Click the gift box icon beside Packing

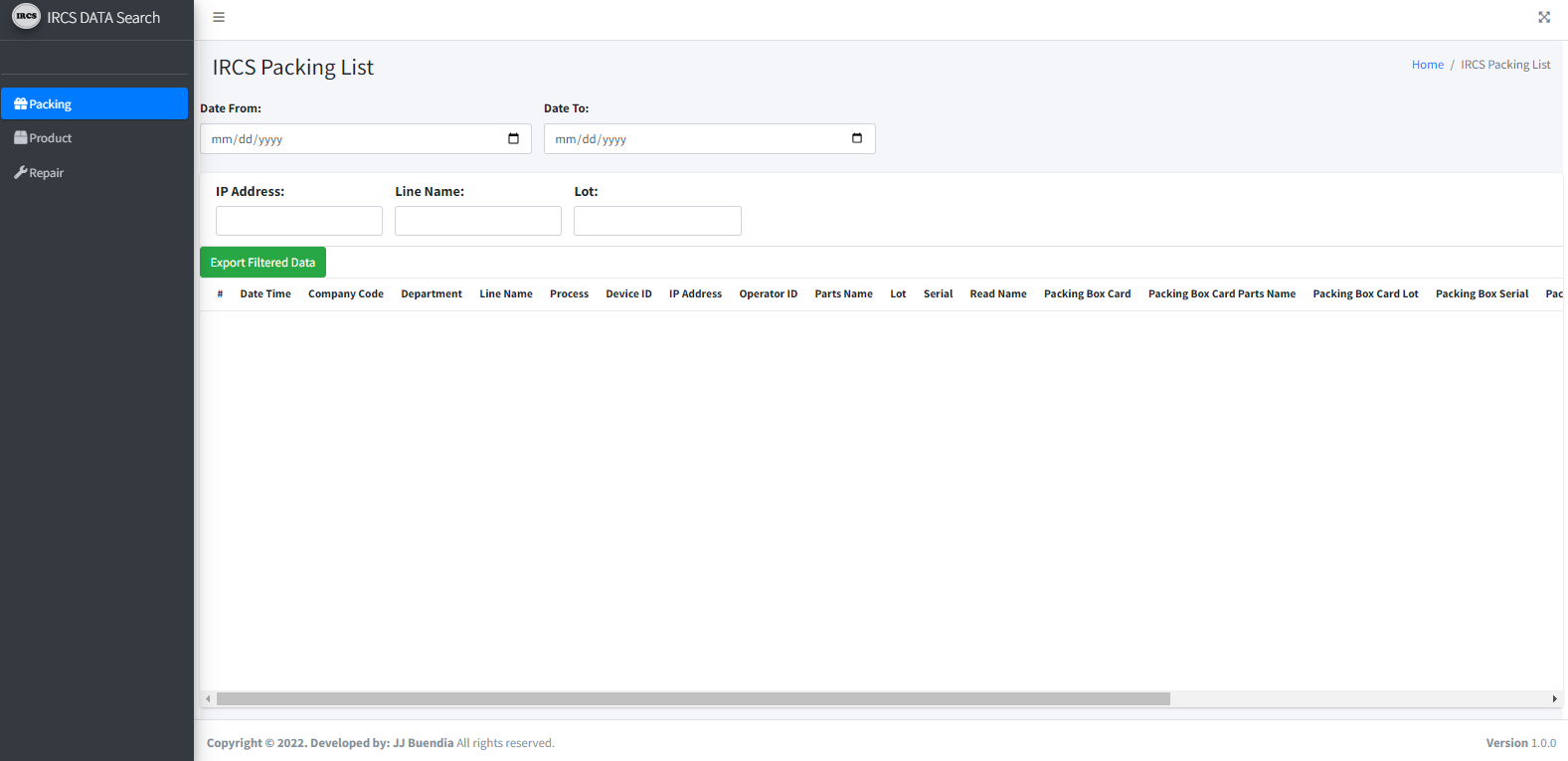click(x=20, y=104)
